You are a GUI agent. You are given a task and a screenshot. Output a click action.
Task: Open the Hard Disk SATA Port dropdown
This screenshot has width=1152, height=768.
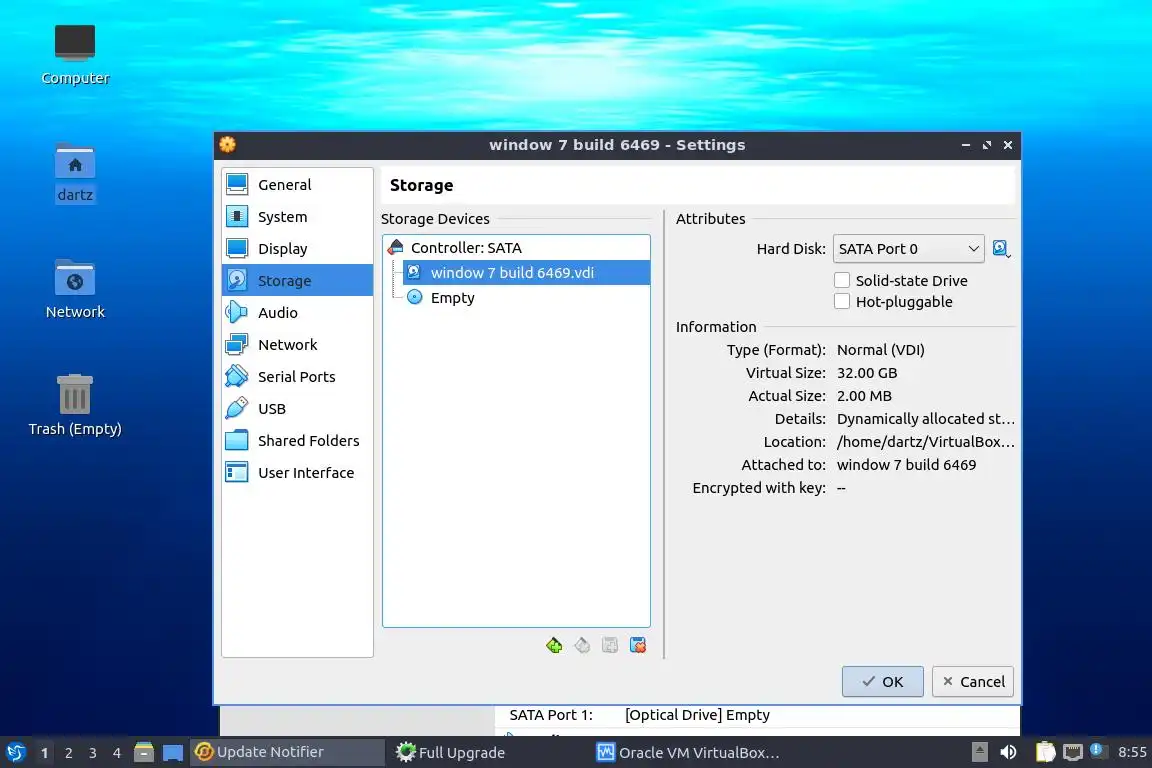click(x=909, y=249)
